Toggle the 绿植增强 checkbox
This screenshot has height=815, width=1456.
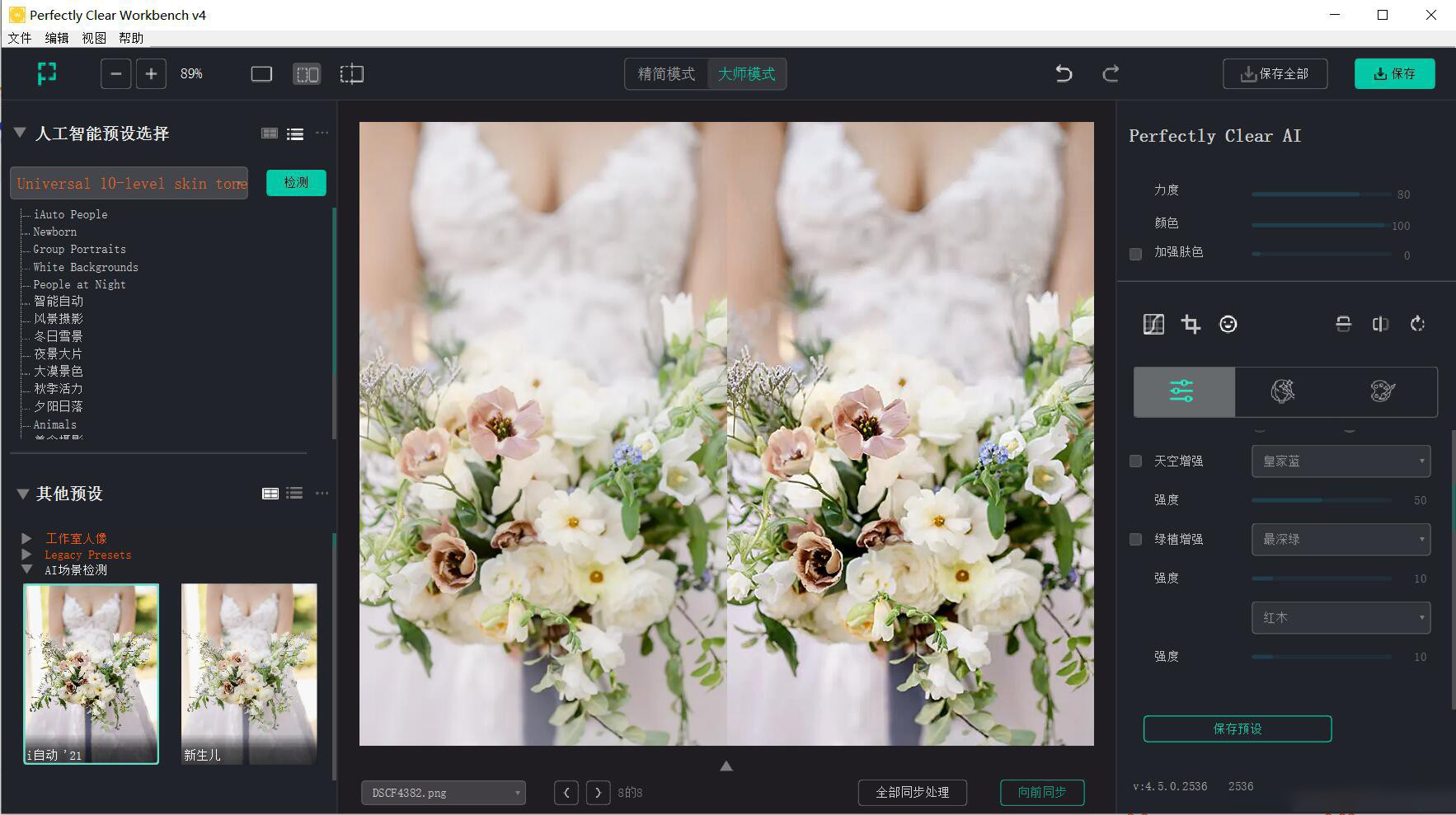click(x=1135, y=540)
